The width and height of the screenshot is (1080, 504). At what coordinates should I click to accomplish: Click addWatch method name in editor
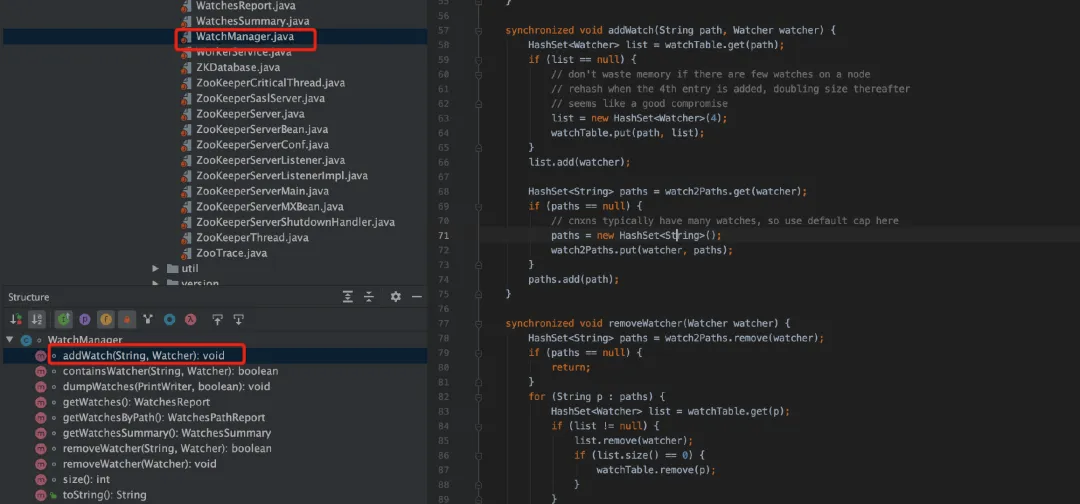pos(630,30)
